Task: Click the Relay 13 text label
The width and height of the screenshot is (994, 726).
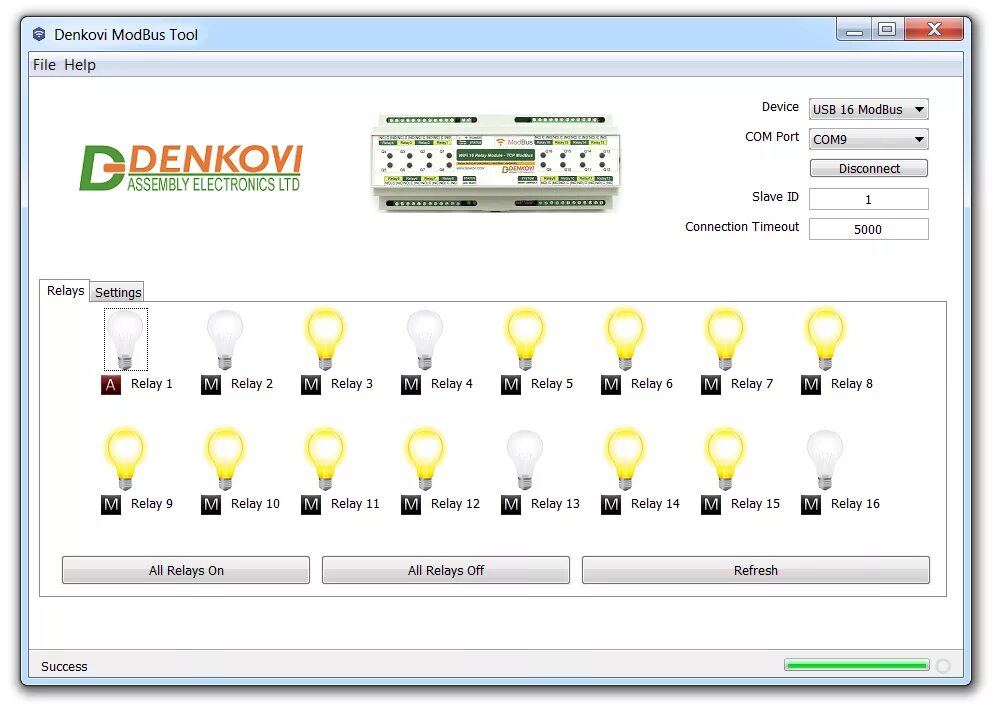Action: pos(555,503)
